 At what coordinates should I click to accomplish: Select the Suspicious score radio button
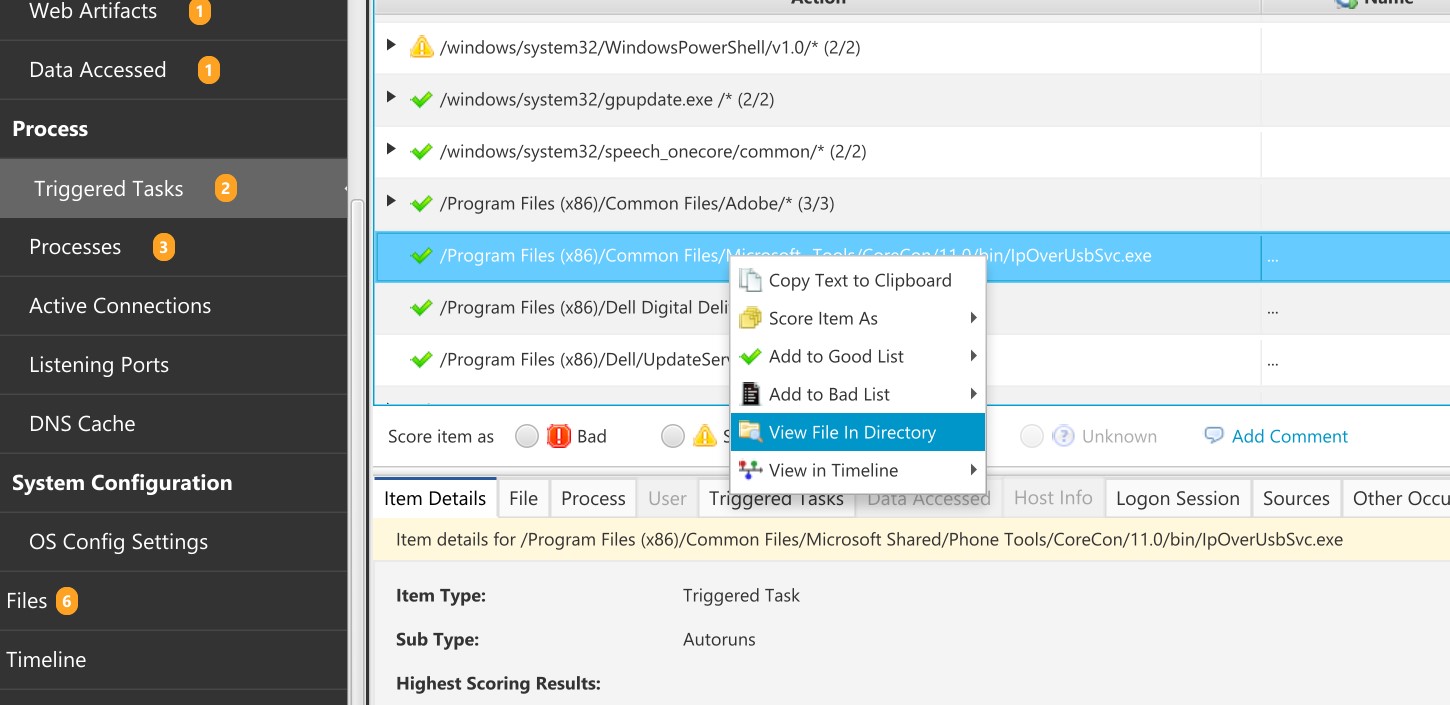coord(673,435)
